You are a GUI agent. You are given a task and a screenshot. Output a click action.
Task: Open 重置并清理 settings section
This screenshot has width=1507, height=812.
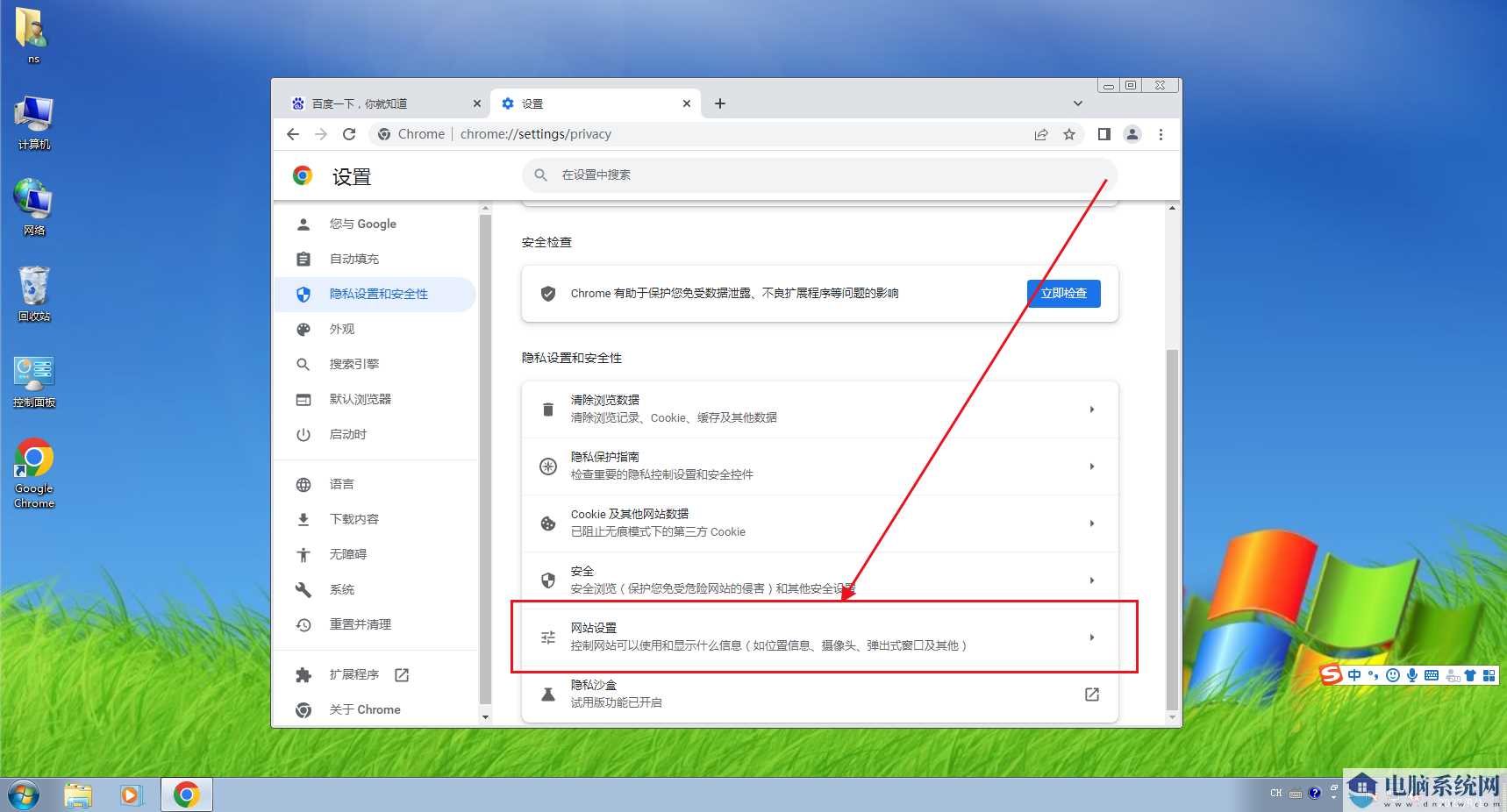coord(375,625)
